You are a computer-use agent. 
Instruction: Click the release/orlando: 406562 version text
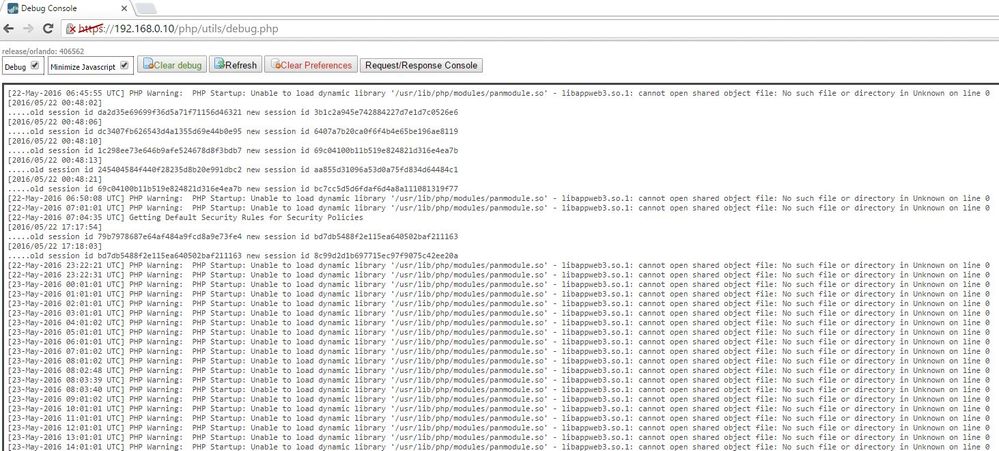coord(43,51)
